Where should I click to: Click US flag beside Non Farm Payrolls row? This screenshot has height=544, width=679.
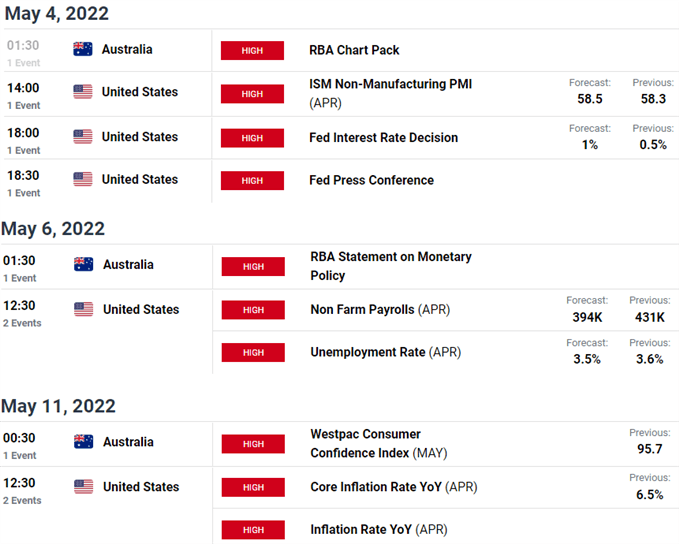click(84, 309)
